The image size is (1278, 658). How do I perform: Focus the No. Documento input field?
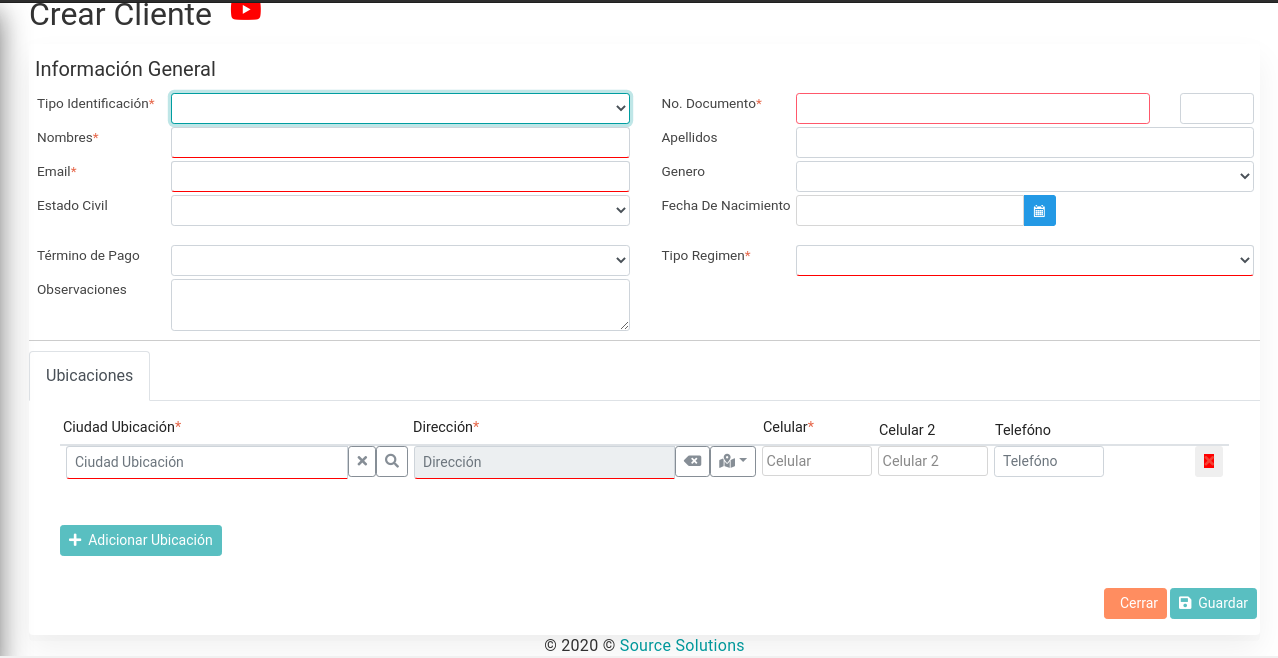pyautogui.click(x=973, y=108)
